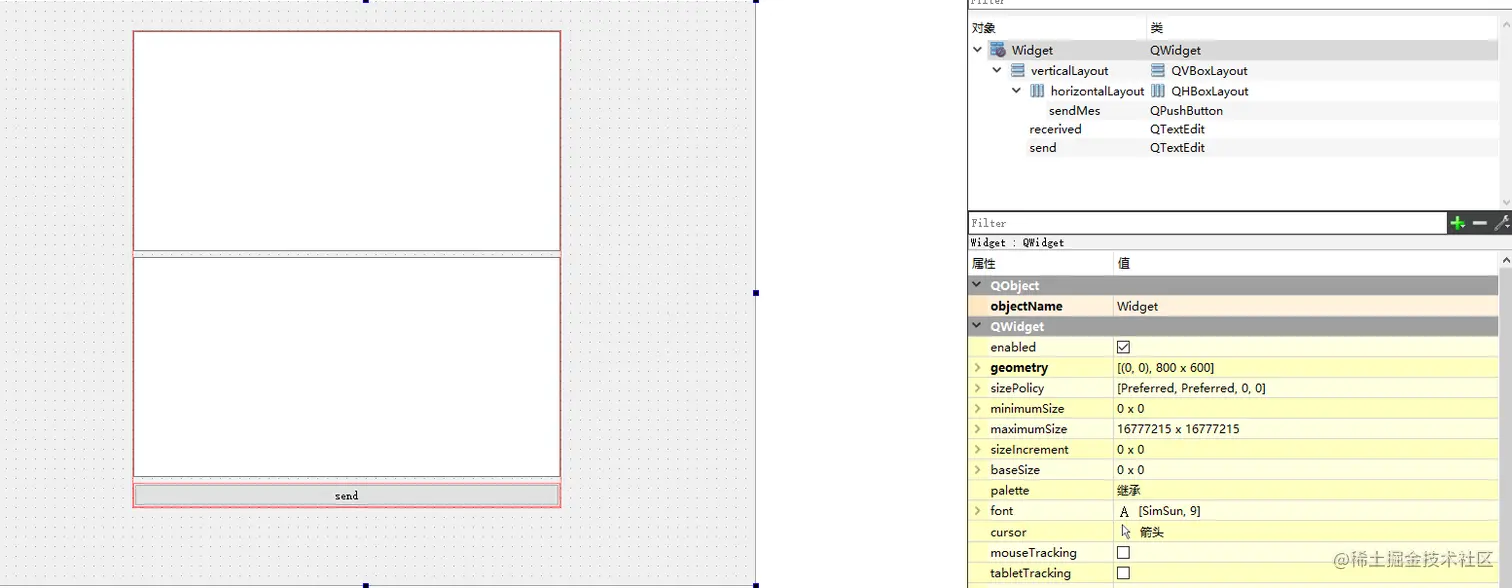Select the cursor property name
This screenshot has height=588, width=1512.
point(1008,532)
